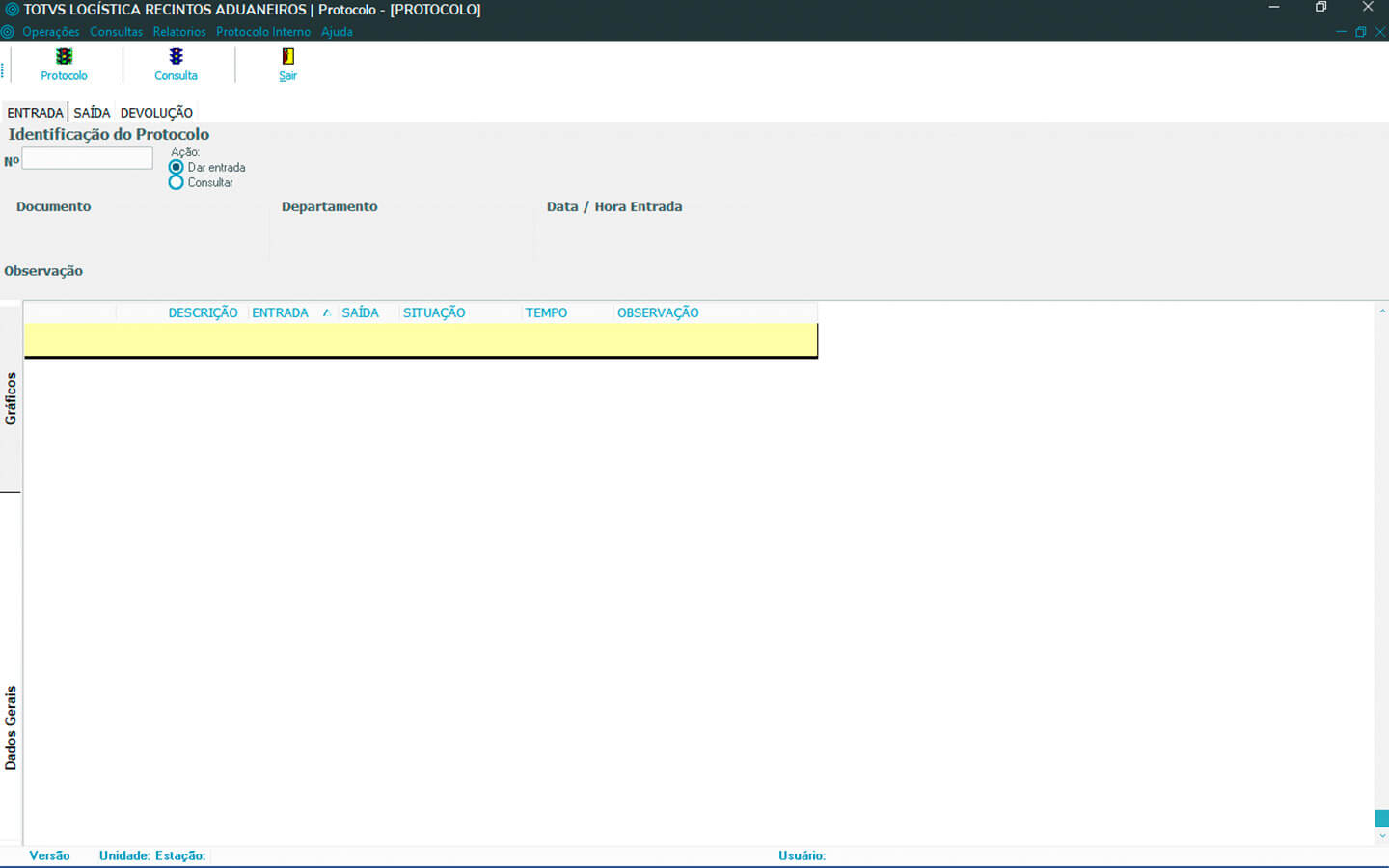Minimize the inner PROTOCOLO child window
Viewport: 1389px width, 868px height.
(1341, 32)
